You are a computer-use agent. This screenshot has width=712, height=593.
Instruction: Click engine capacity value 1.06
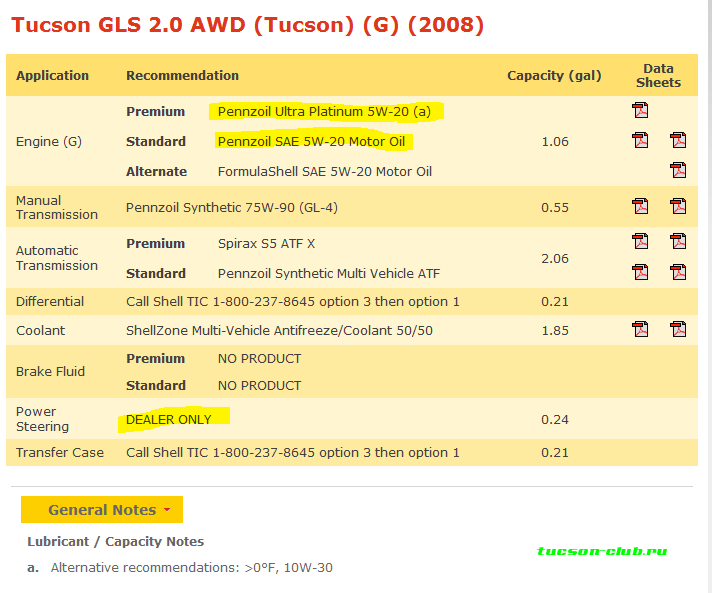(555, 142)
